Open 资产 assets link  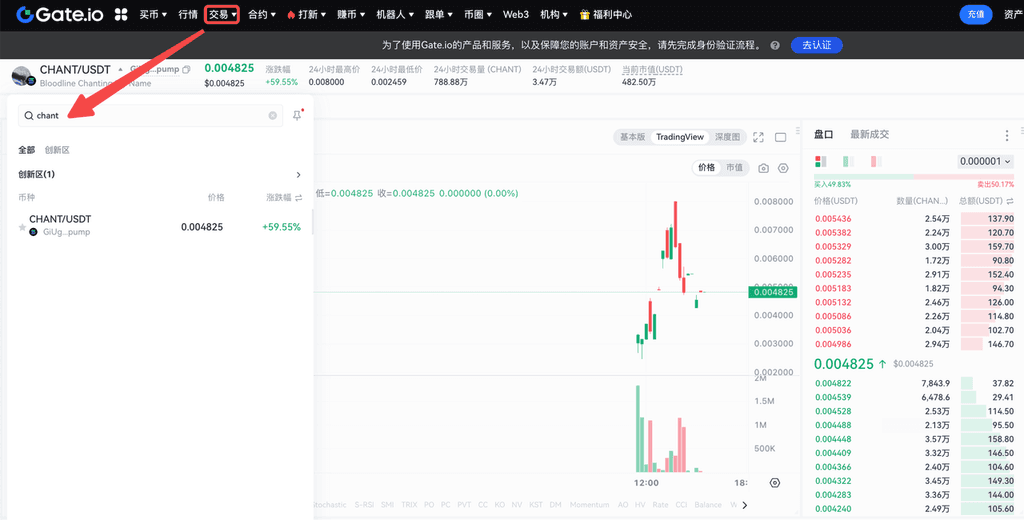[1013, 14]
